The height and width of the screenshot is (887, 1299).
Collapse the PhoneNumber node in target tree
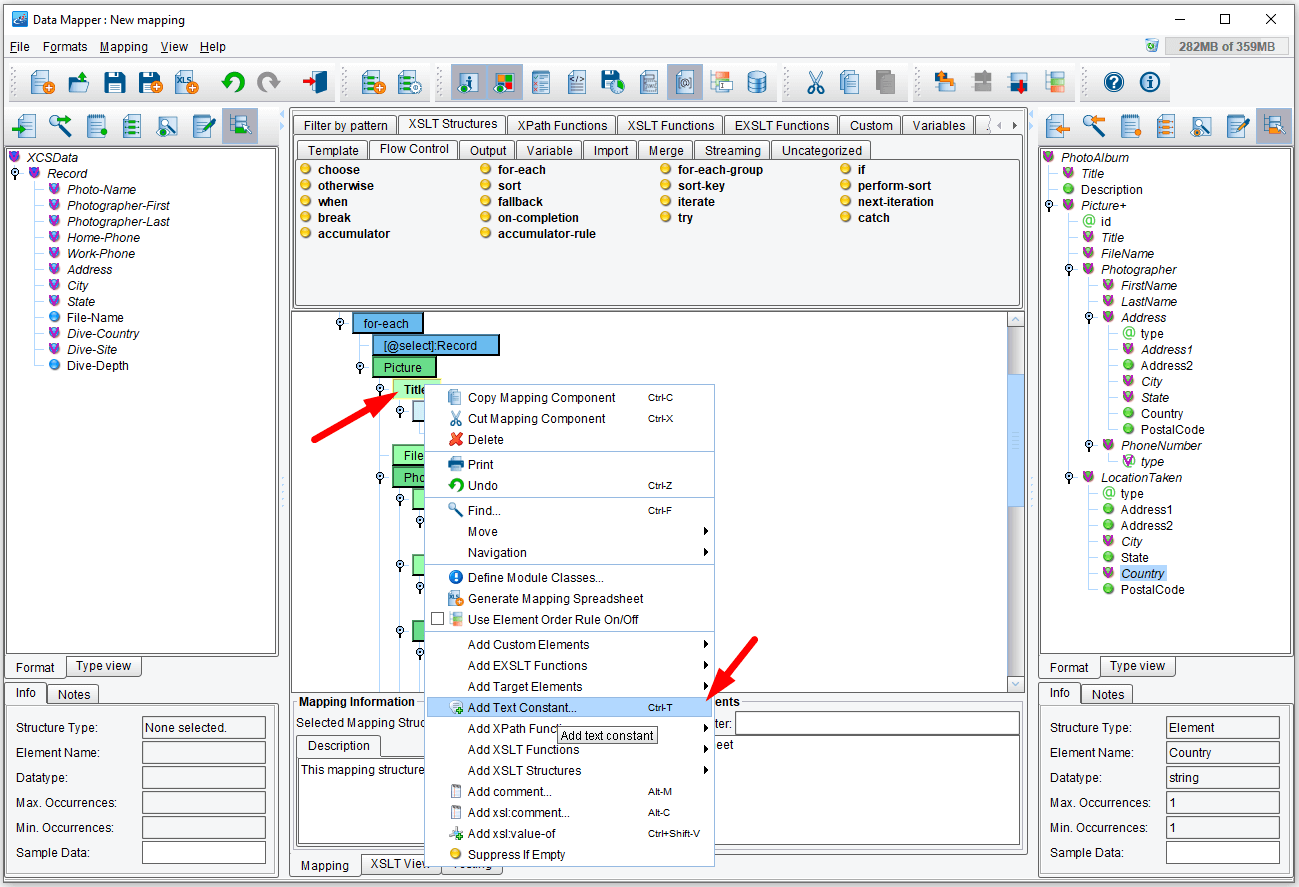pos(1089,446)
